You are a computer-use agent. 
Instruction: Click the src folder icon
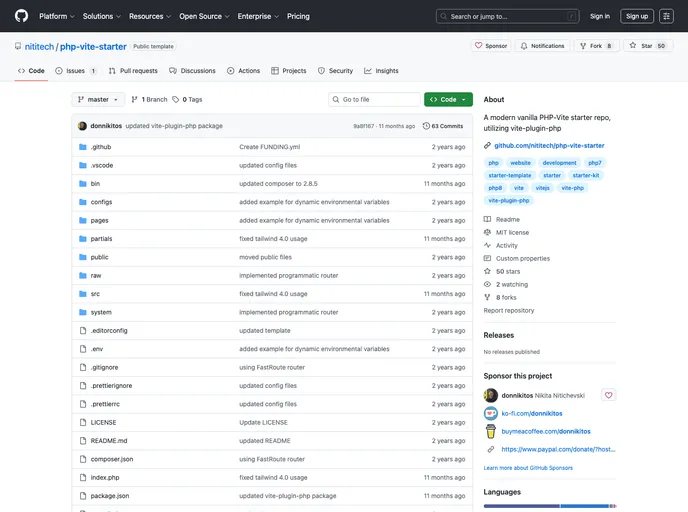[x=82, y=294]
